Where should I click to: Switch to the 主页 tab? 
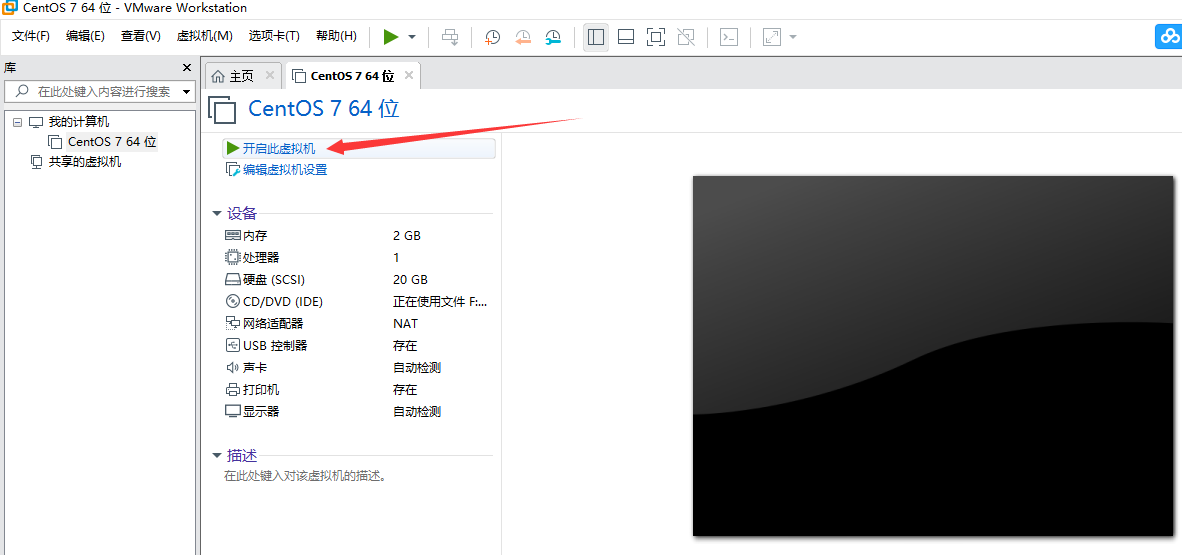(x=241, y=76)
